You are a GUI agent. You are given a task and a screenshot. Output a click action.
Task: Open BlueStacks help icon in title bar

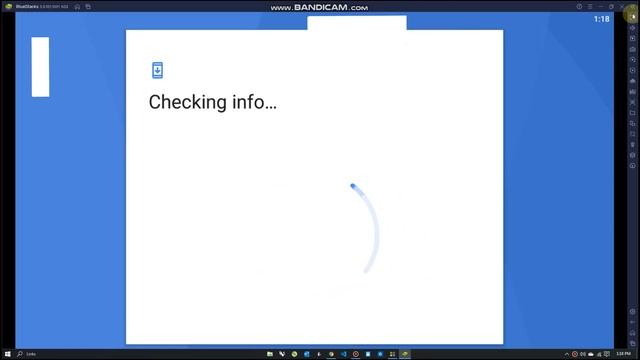pyautogui.click(x=579, y=7)
